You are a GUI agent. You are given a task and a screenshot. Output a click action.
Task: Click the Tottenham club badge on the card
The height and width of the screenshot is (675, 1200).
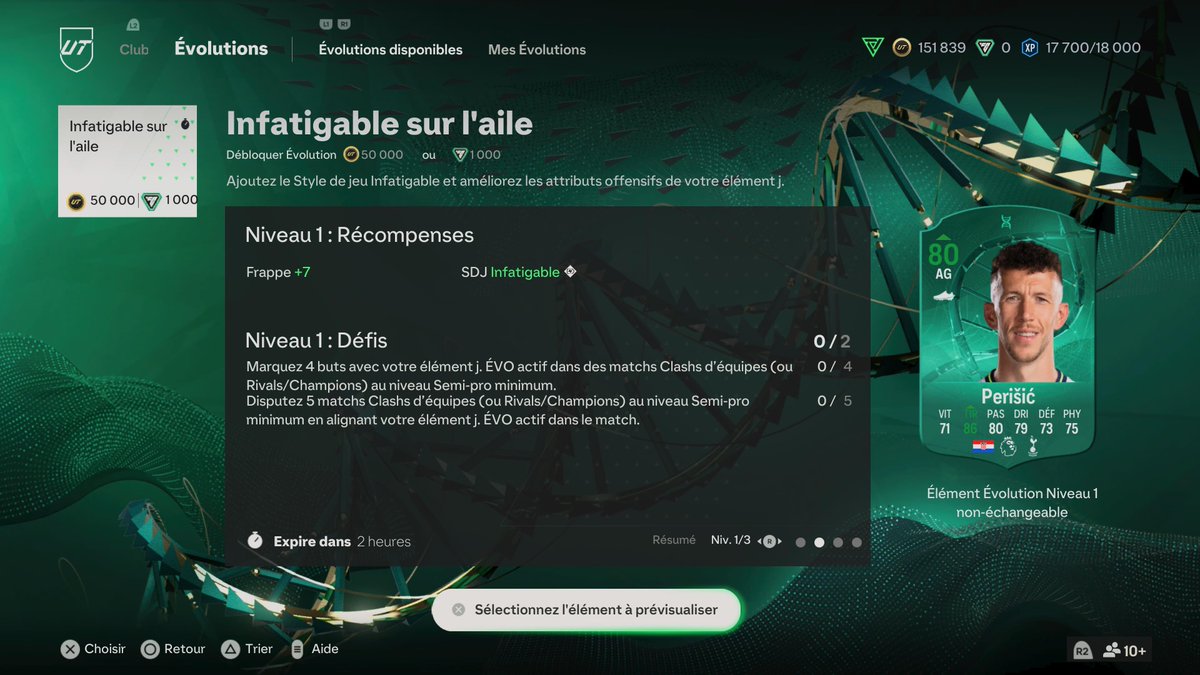(x=1032, y=447)
